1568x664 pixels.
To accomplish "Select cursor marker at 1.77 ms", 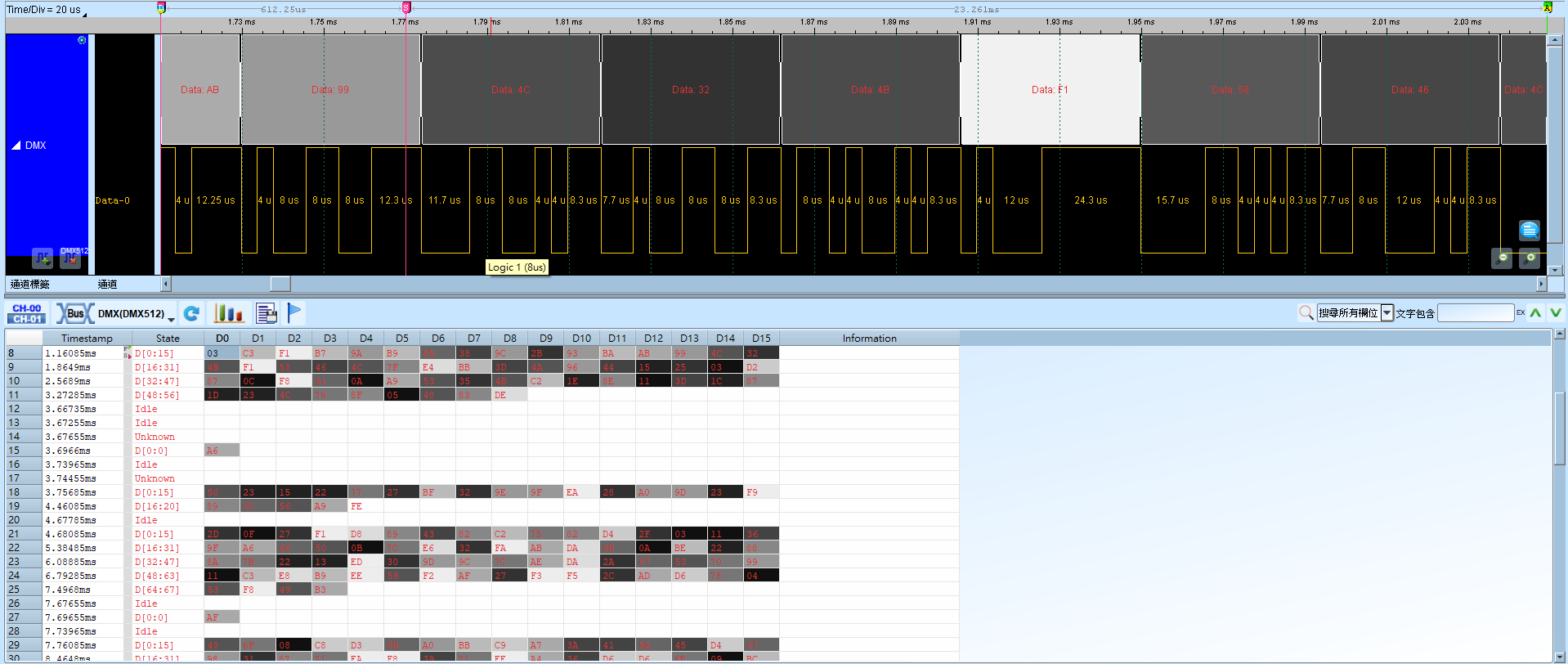I will (406, 7).
